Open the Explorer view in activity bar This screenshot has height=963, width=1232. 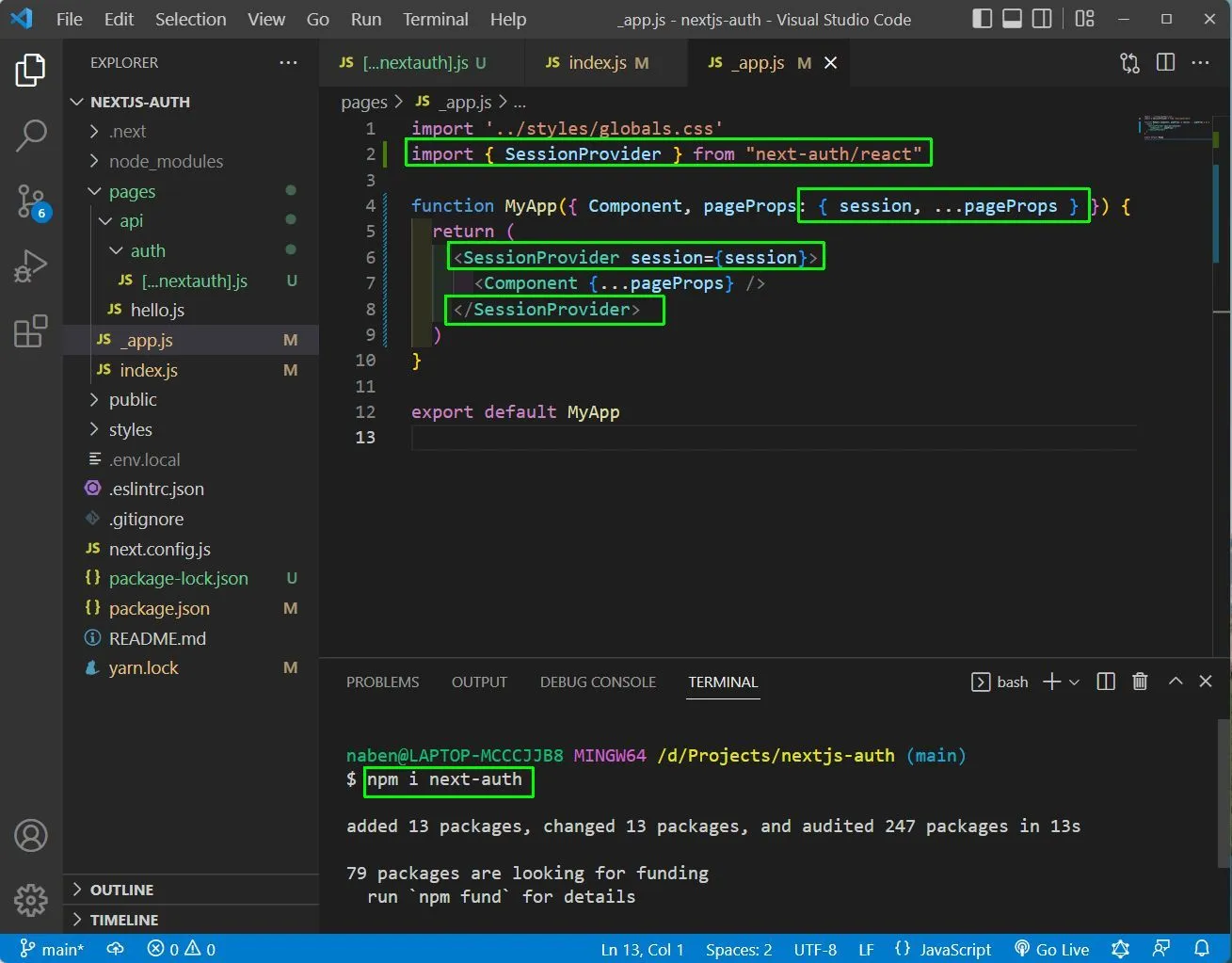click(30, 71)
